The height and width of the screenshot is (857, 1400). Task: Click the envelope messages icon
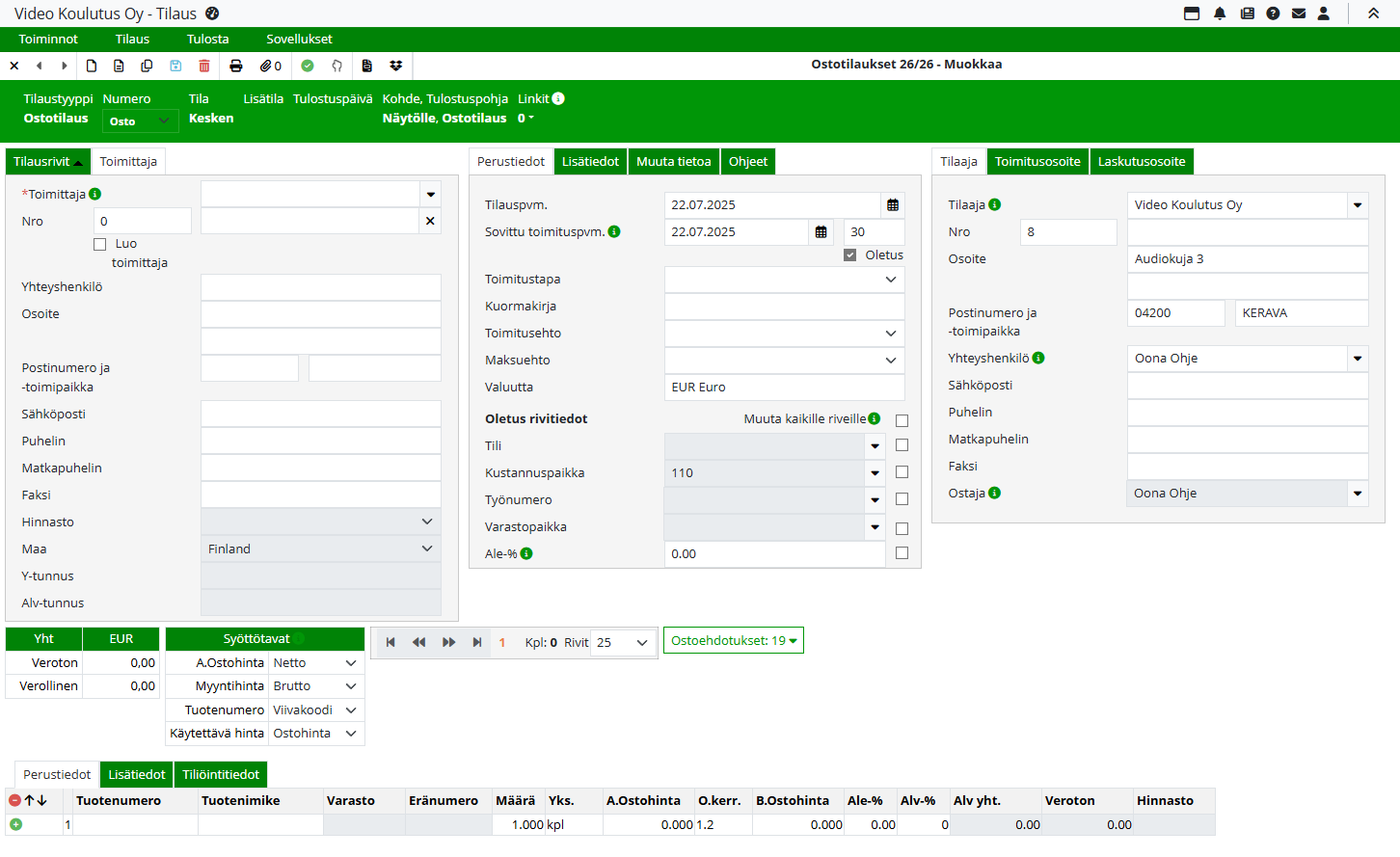1299,13
